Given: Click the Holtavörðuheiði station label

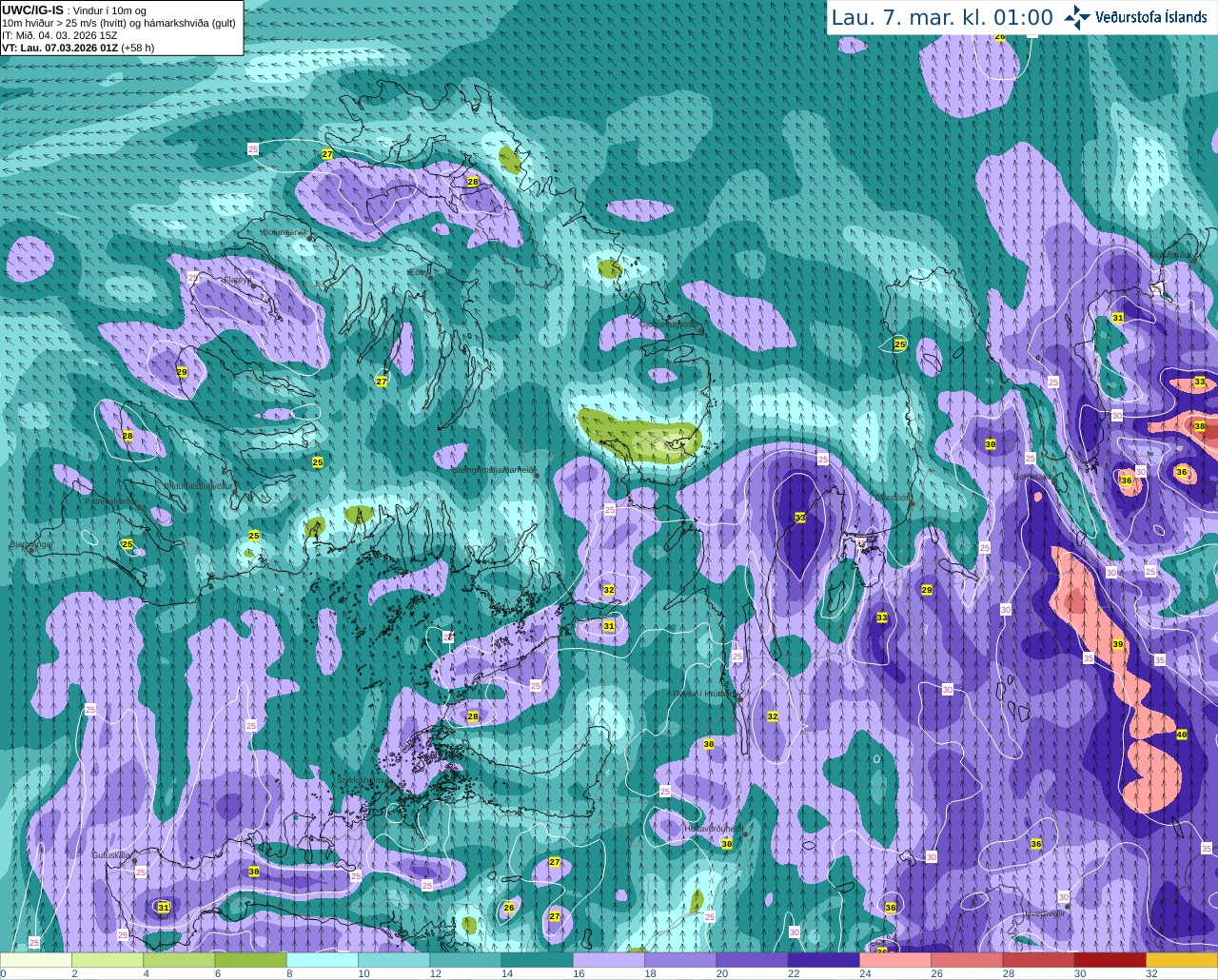Looking at the screenshot, I should [714, 829].
